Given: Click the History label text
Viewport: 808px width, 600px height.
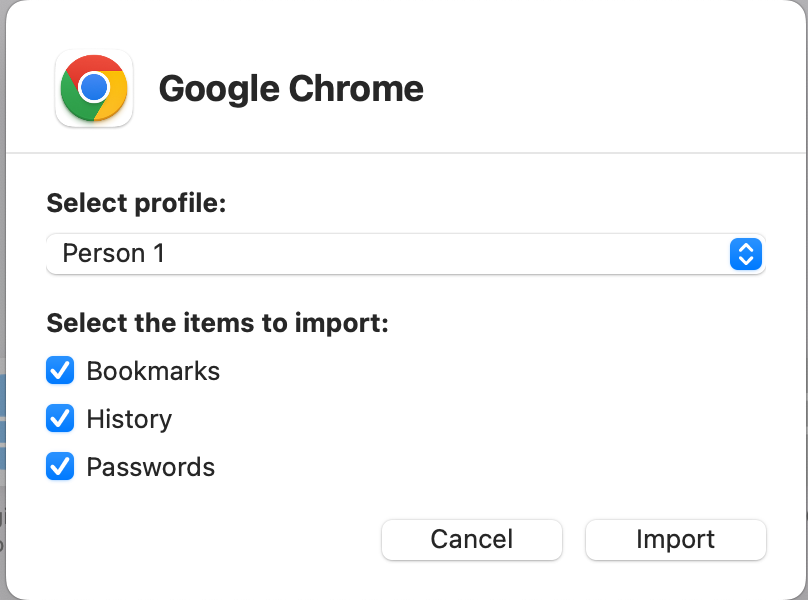Looking at the screenshot, I should point(128,419).
